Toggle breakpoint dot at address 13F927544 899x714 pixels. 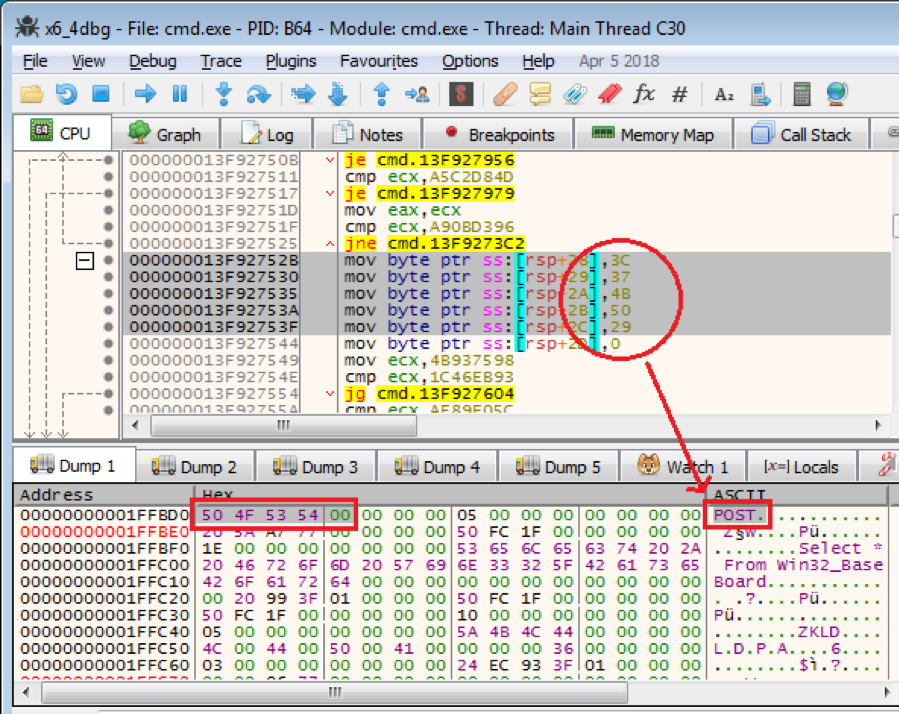coord(108,344)
